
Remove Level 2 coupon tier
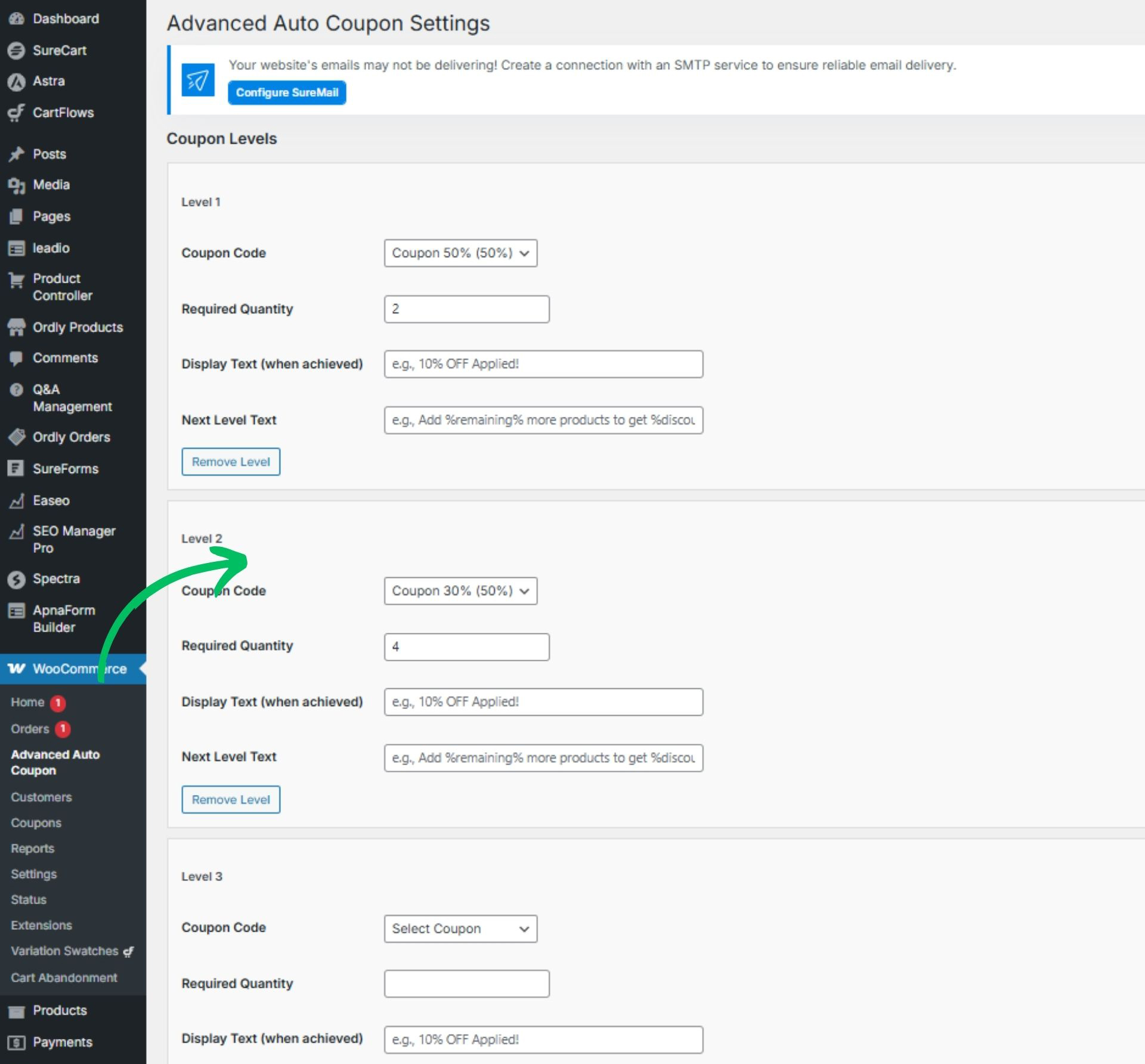(231, 799)
